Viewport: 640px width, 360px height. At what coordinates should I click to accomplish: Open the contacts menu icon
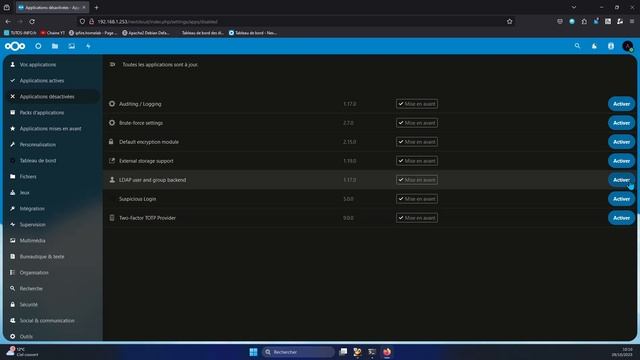click(x=611, y=46)
